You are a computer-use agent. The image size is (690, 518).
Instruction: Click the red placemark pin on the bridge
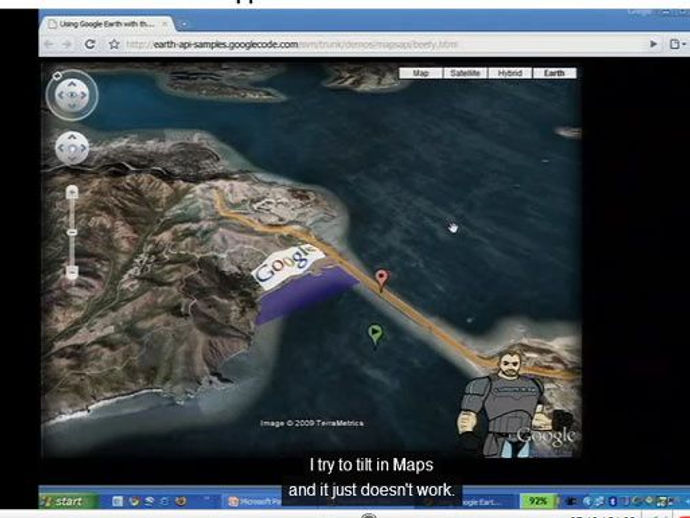tap(382, 279)
